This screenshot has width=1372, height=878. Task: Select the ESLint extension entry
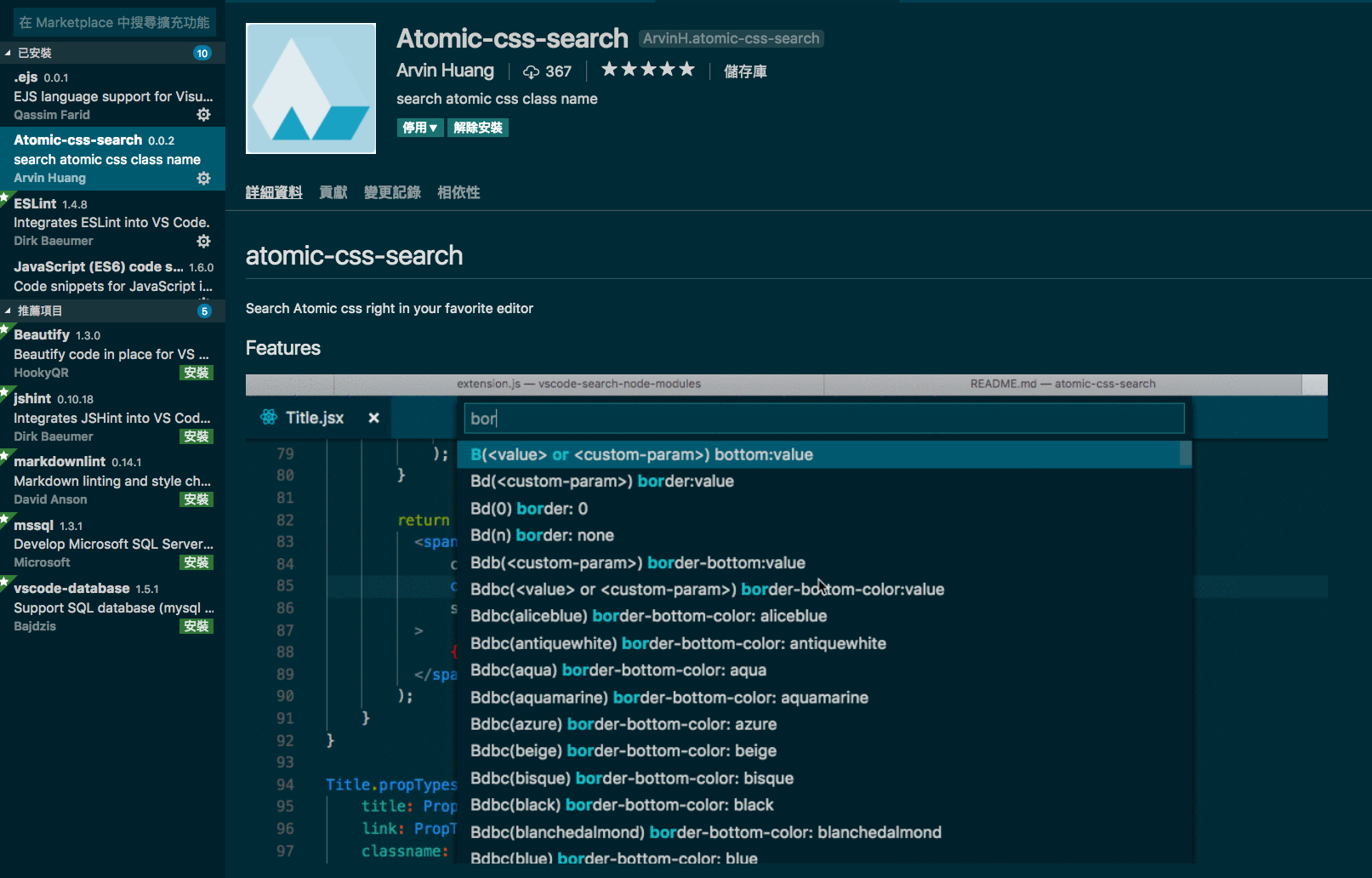click(x=112, y=222)
